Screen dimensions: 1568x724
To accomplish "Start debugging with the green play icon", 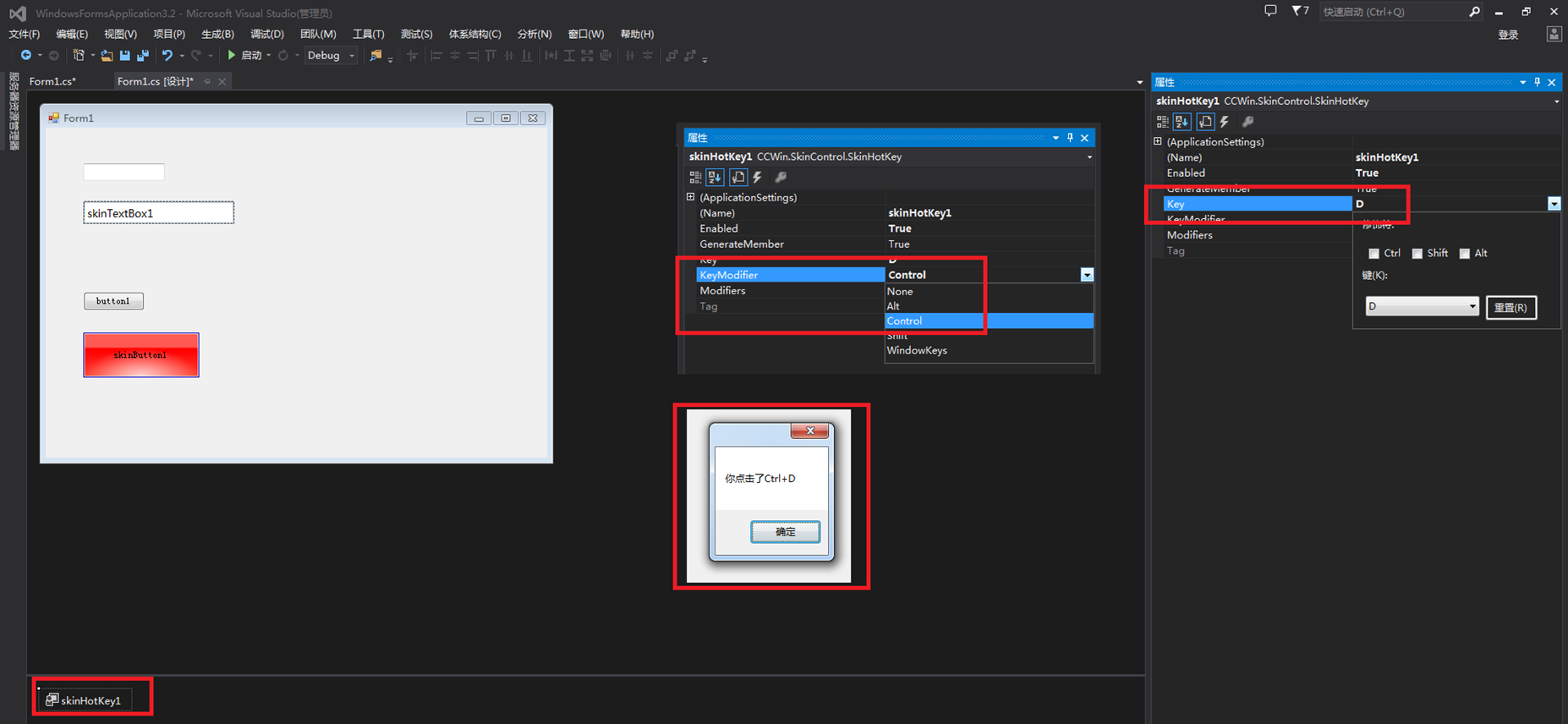I will coord(231,55).
